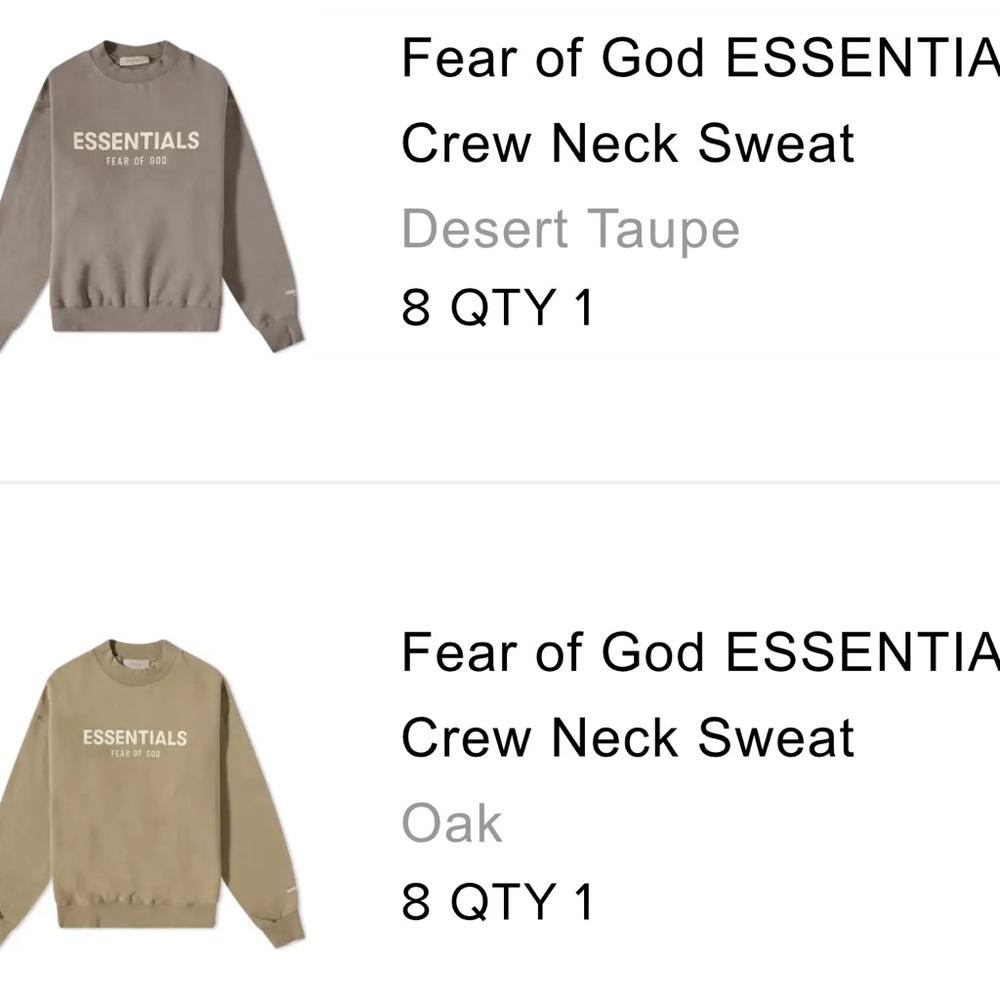Select the Oak color label
Viewport: 1000px width, 1000px height.
point(450,822)
